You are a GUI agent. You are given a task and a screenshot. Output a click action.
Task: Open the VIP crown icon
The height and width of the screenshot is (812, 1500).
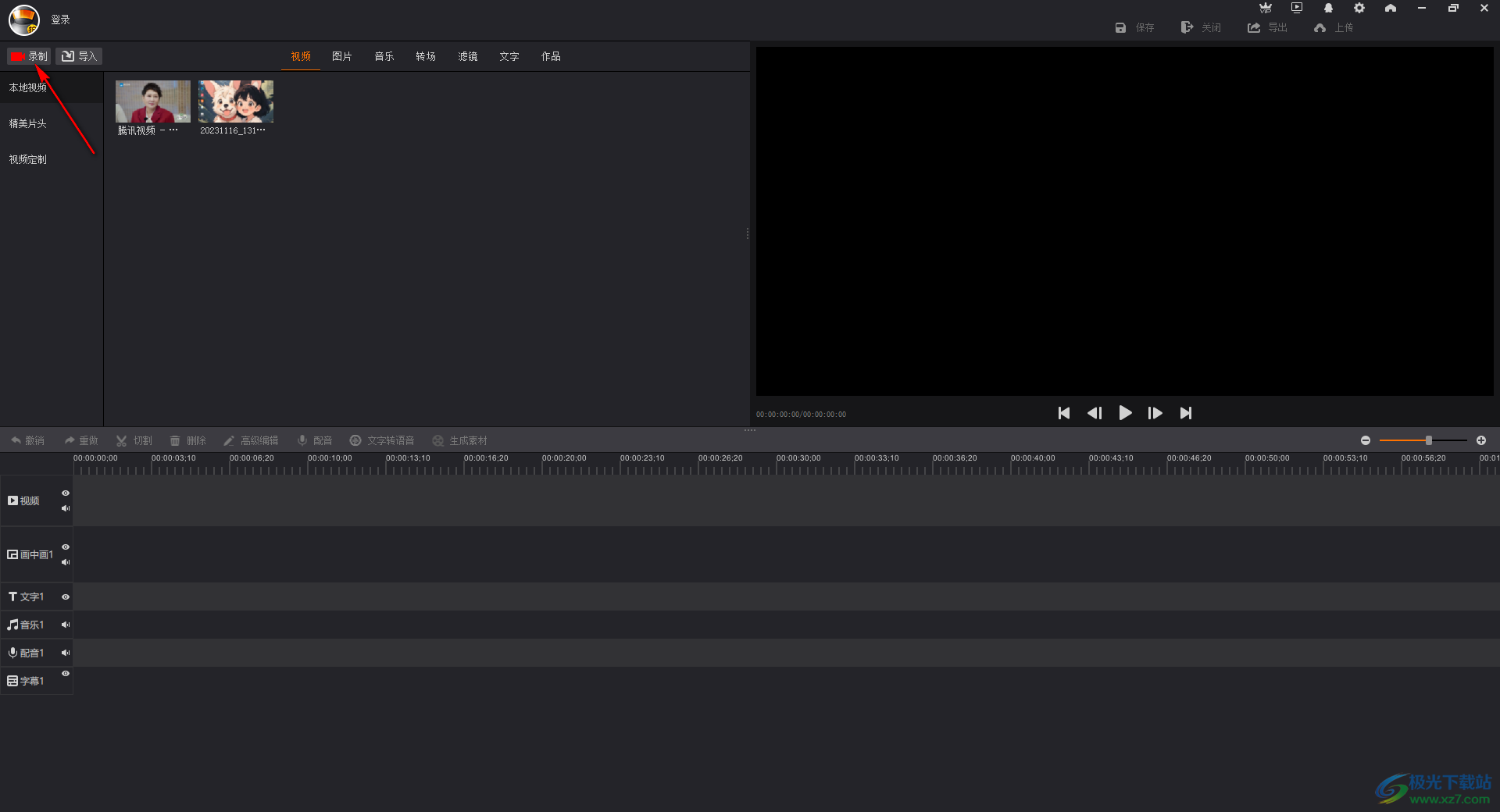click(1266, 8)
